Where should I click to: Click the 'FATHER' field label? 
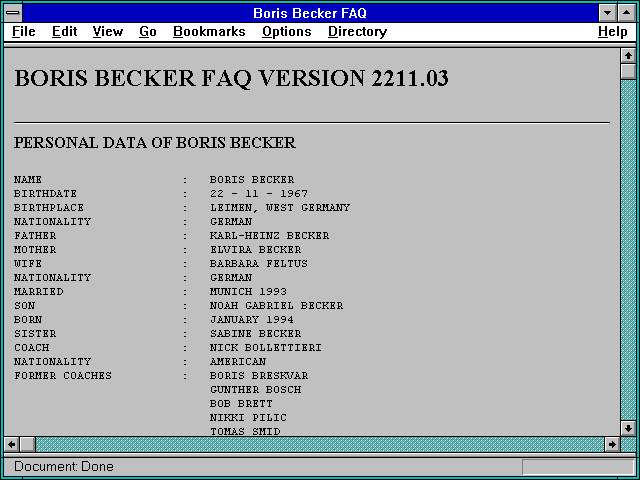tap(35, 236)
